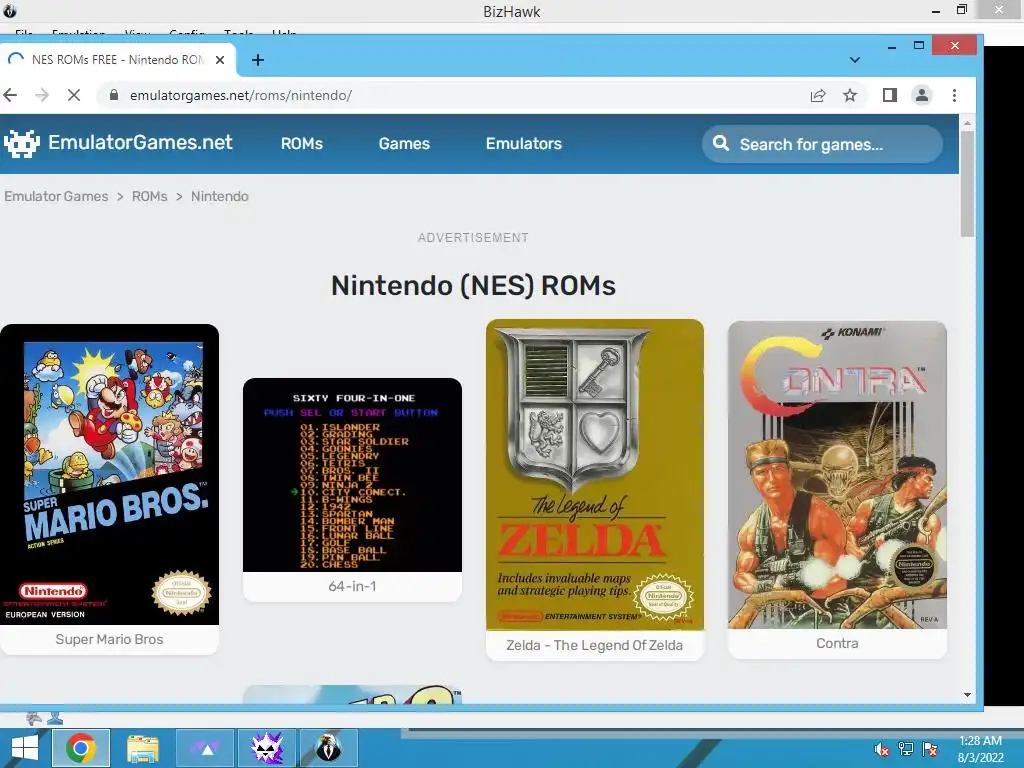The image size is (1024, 768).
Task: Click the Contra title link
Action: (x=837, y=643)
